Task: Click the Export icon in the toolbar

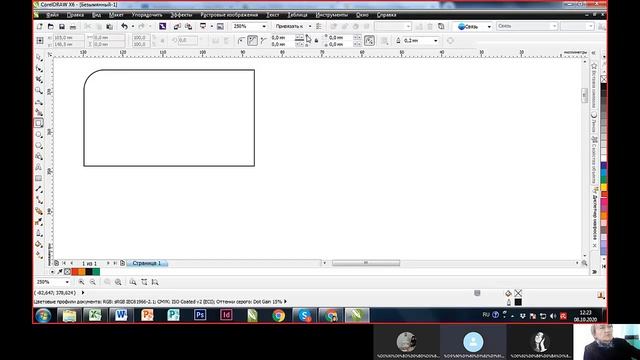Action: (188, 26)
